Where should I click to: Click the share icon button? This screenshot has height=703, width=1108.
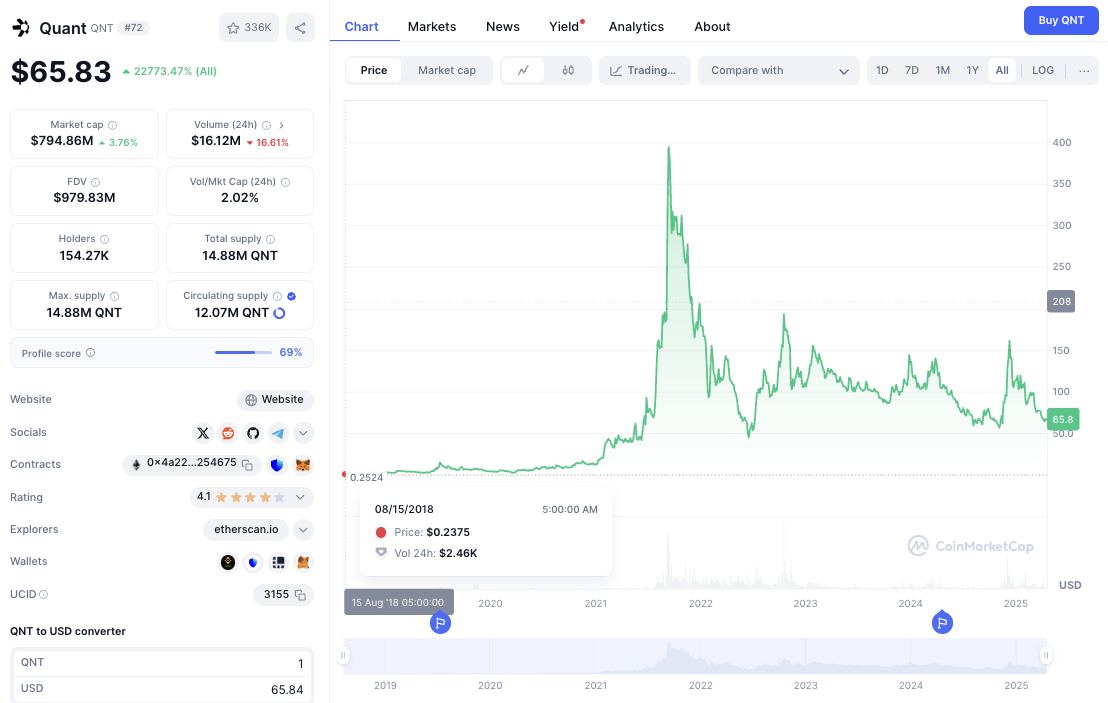300,28
